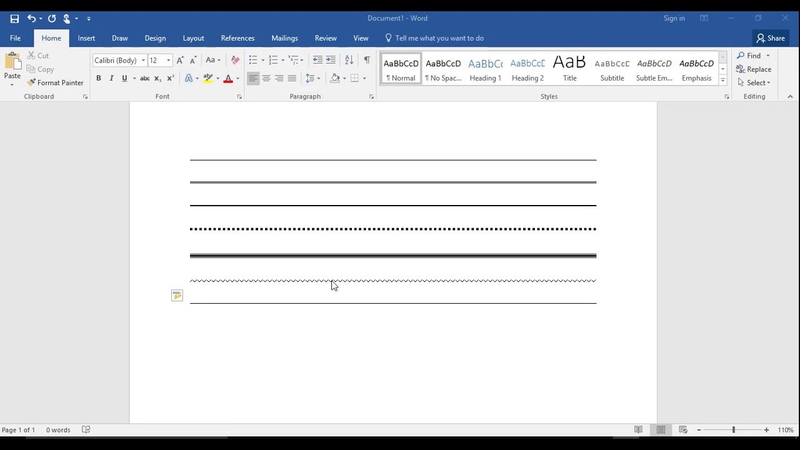
Task: Click the Save icon in quick access toolbar
Action: [x=14, y=18]
